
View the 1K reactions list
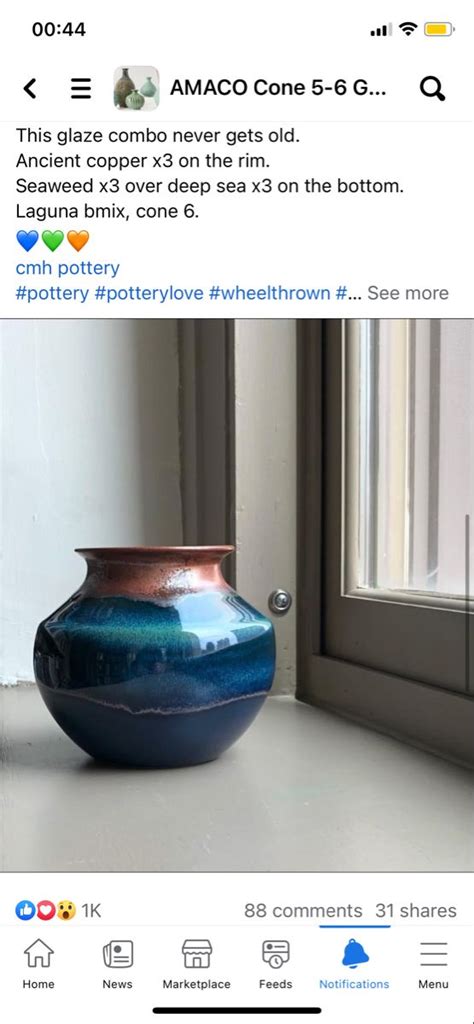pos(91,910)
